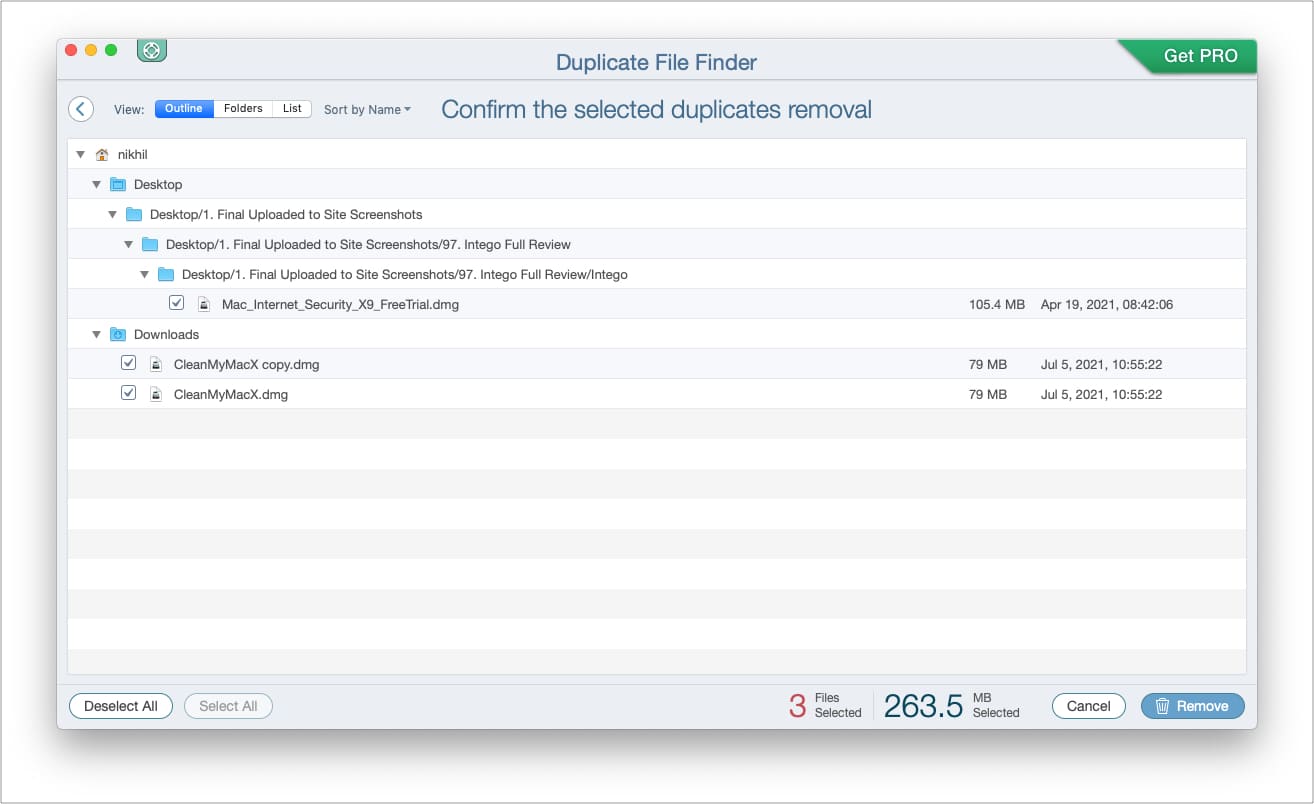The width and height of the screenshot is (1314, 804).
Task: Uncheck the CleanMyMacX copy.dmg checkbox
Action: coord(128,363)
